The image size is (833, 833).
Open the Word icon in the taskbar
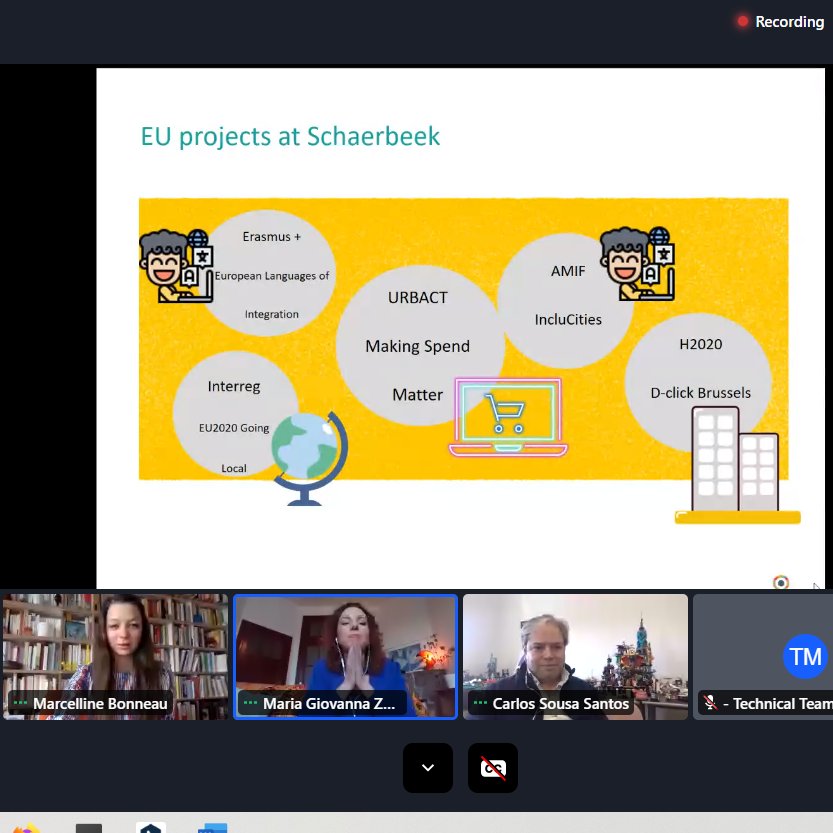212,828
